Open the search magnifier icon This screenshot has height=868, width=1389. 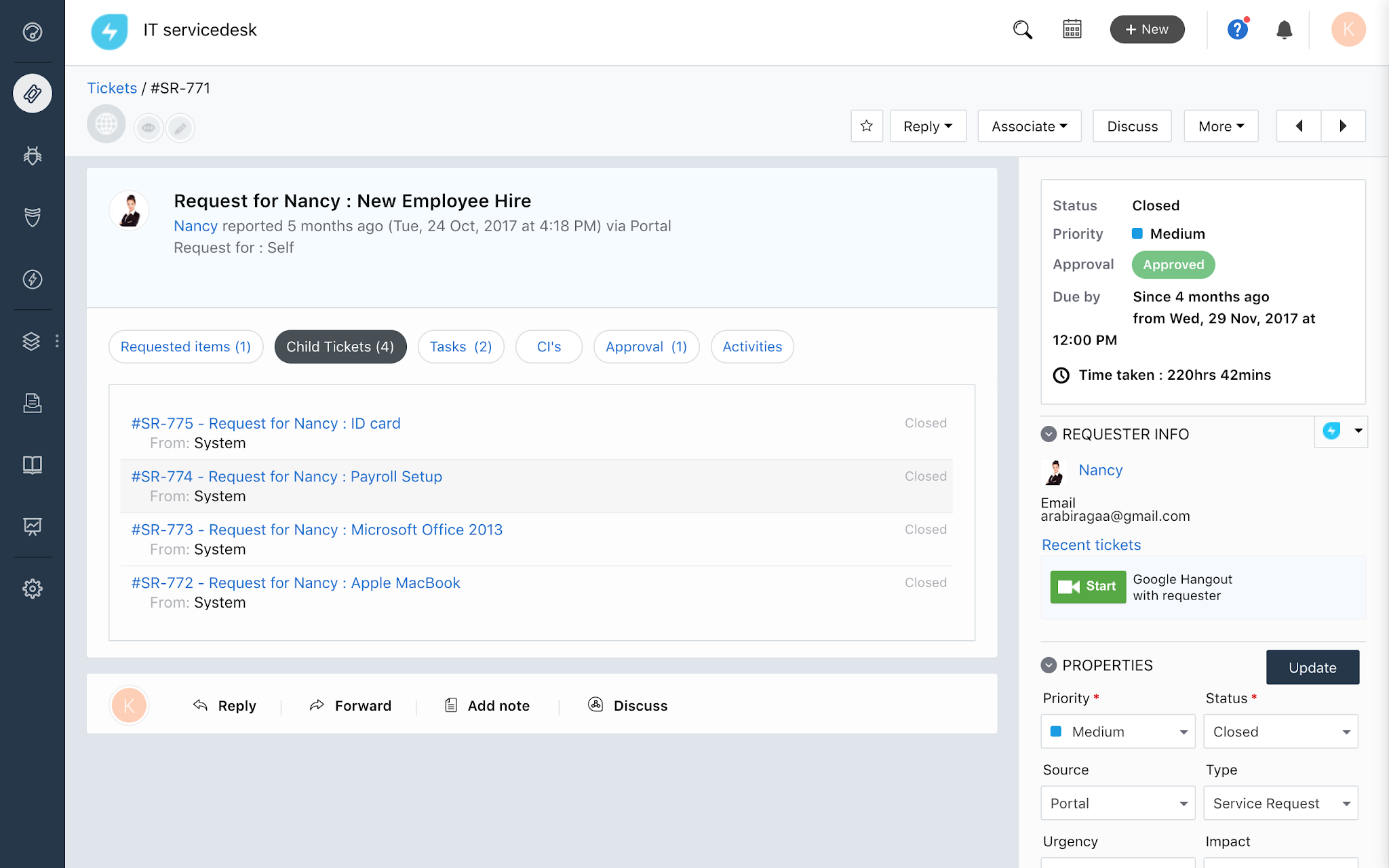click(x=1022, y=30)
